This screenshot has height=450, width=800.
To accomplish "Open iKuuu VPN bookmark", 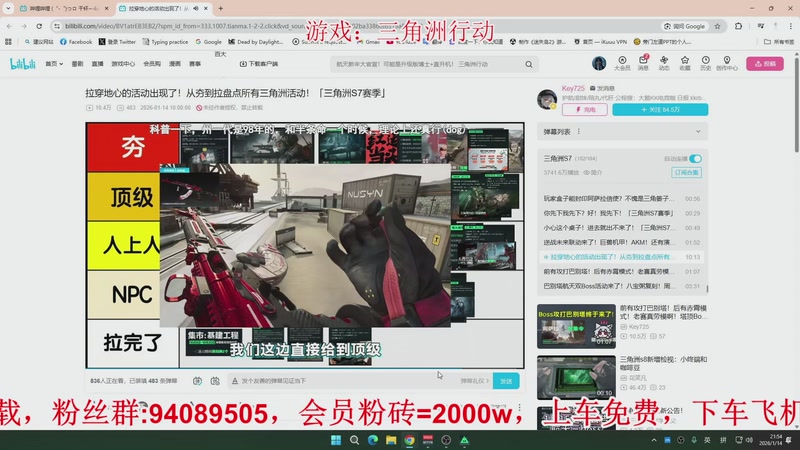I will (600, 42).
